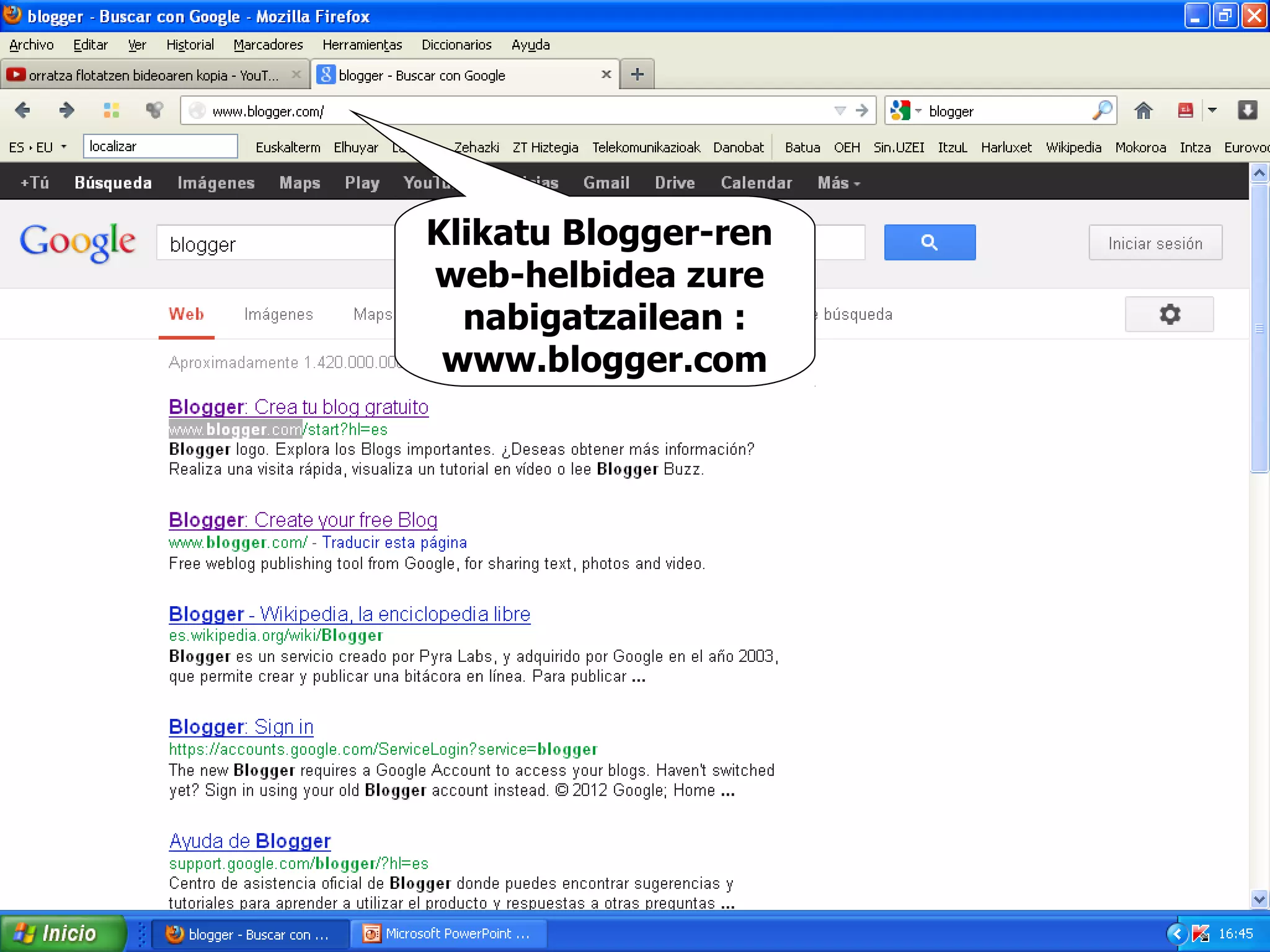Click the scrollbar down arrow

click(x=1259, y=899)
